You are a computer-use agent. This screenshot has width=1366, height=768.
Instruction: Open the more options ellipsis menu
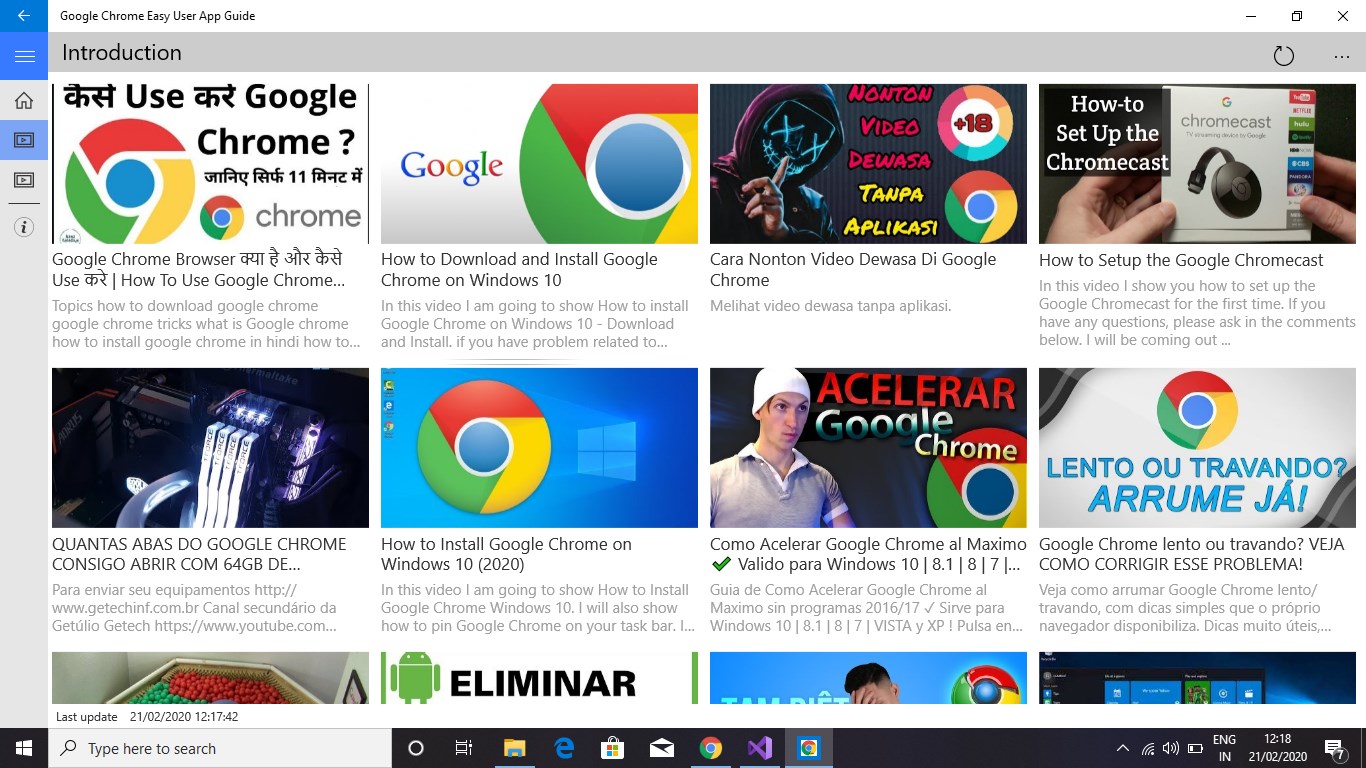point(1342,56)
